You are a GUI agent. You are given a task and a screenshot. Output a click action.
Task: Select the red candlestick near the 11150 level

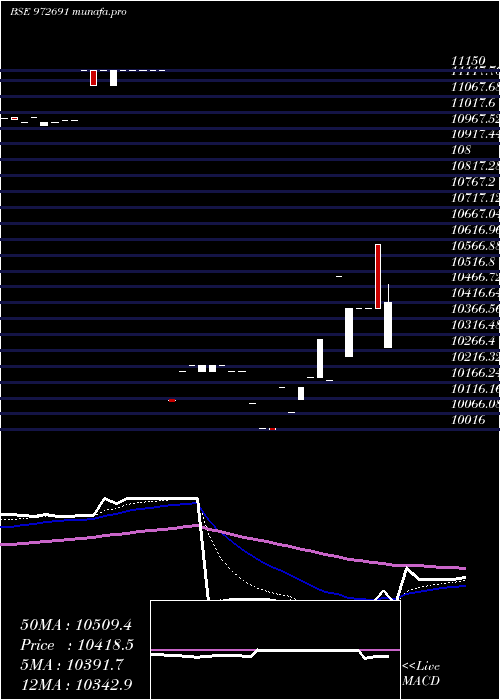pyautogui.click(x=93, y=78)
